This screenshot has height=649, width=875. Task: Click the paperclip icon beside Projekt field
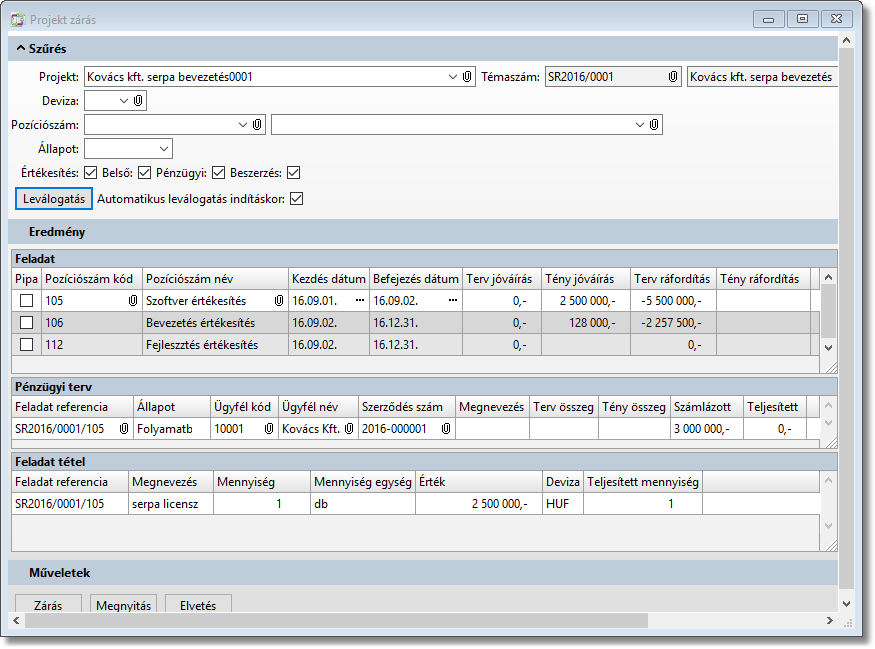(x=467, y=77)
